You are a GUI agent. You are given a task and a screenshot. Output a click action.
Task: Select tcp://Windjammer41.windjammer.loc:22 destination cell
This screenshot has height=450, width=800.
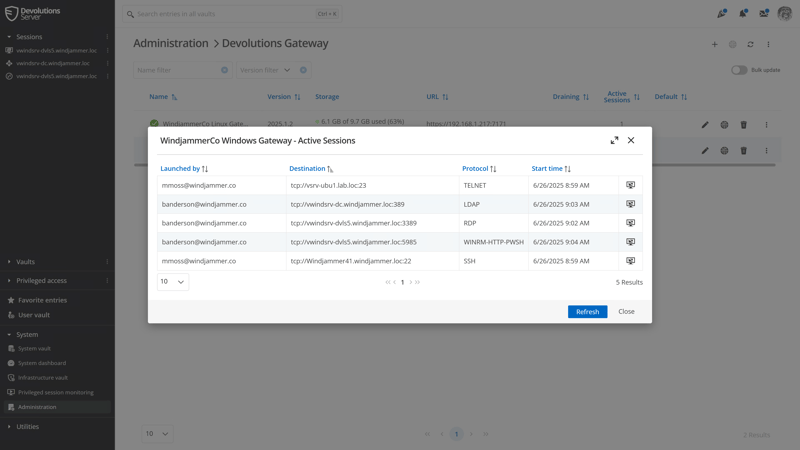[x=372, y=261]
